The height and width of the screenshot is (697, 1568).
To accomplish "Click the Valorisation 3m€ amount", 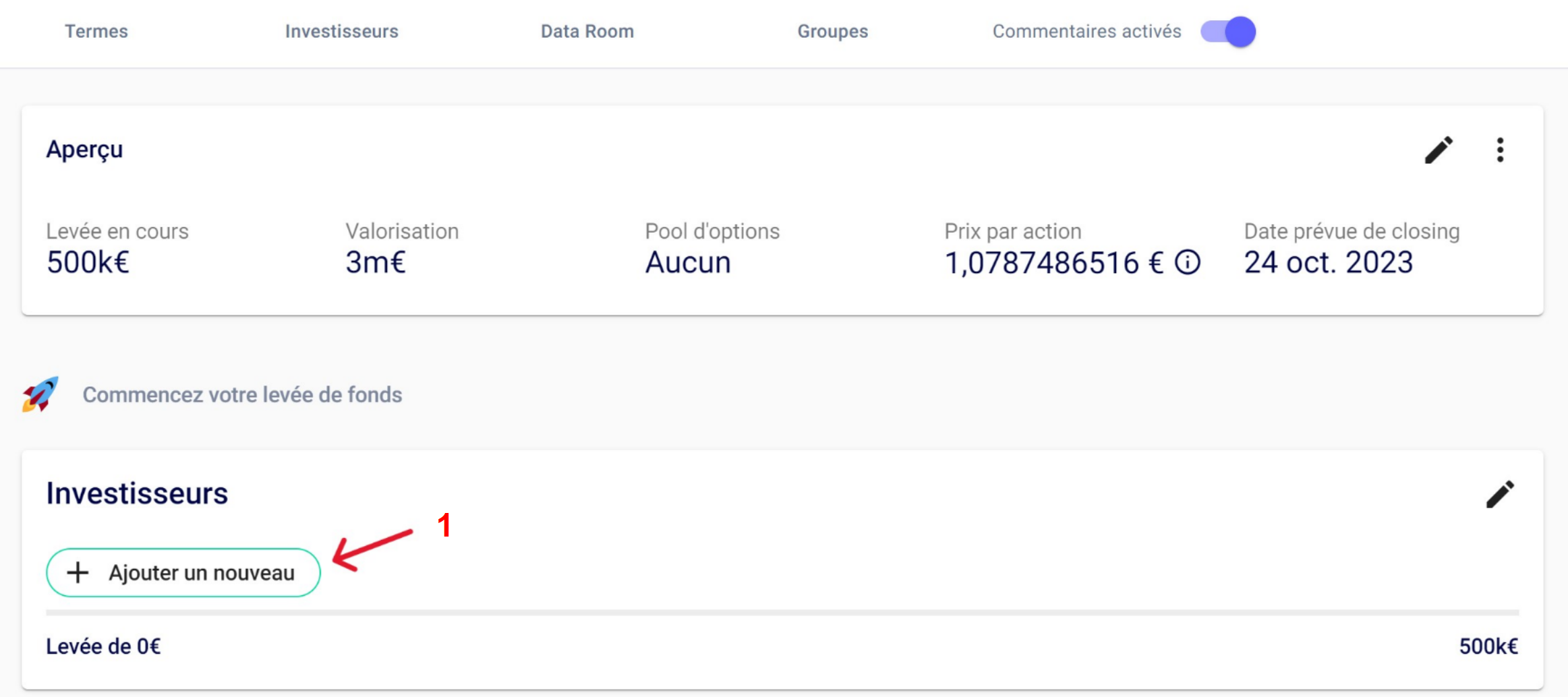I will coord(376,262).
